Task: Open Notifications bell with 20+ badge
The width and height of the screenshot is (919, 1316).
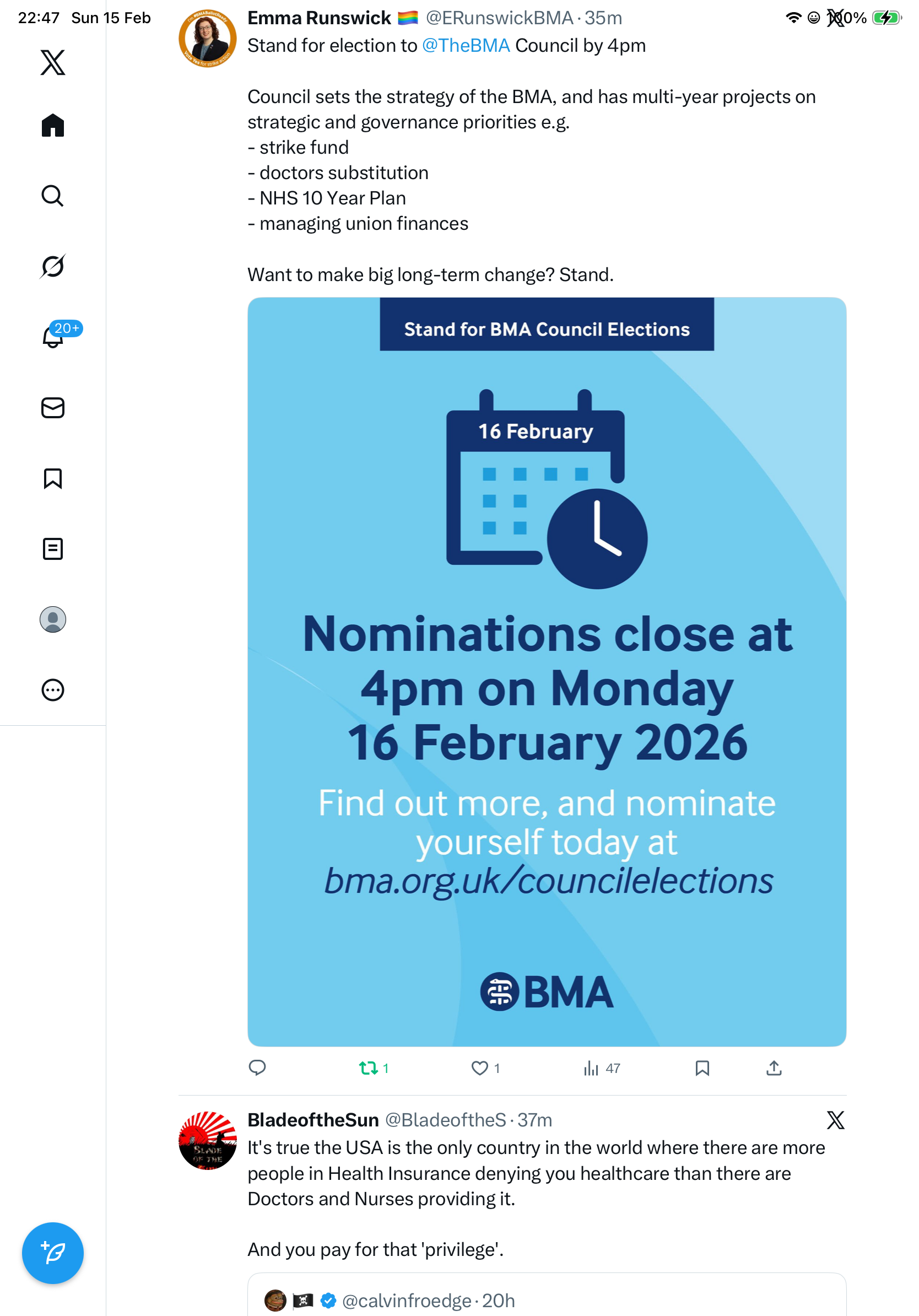Action: 53,337
